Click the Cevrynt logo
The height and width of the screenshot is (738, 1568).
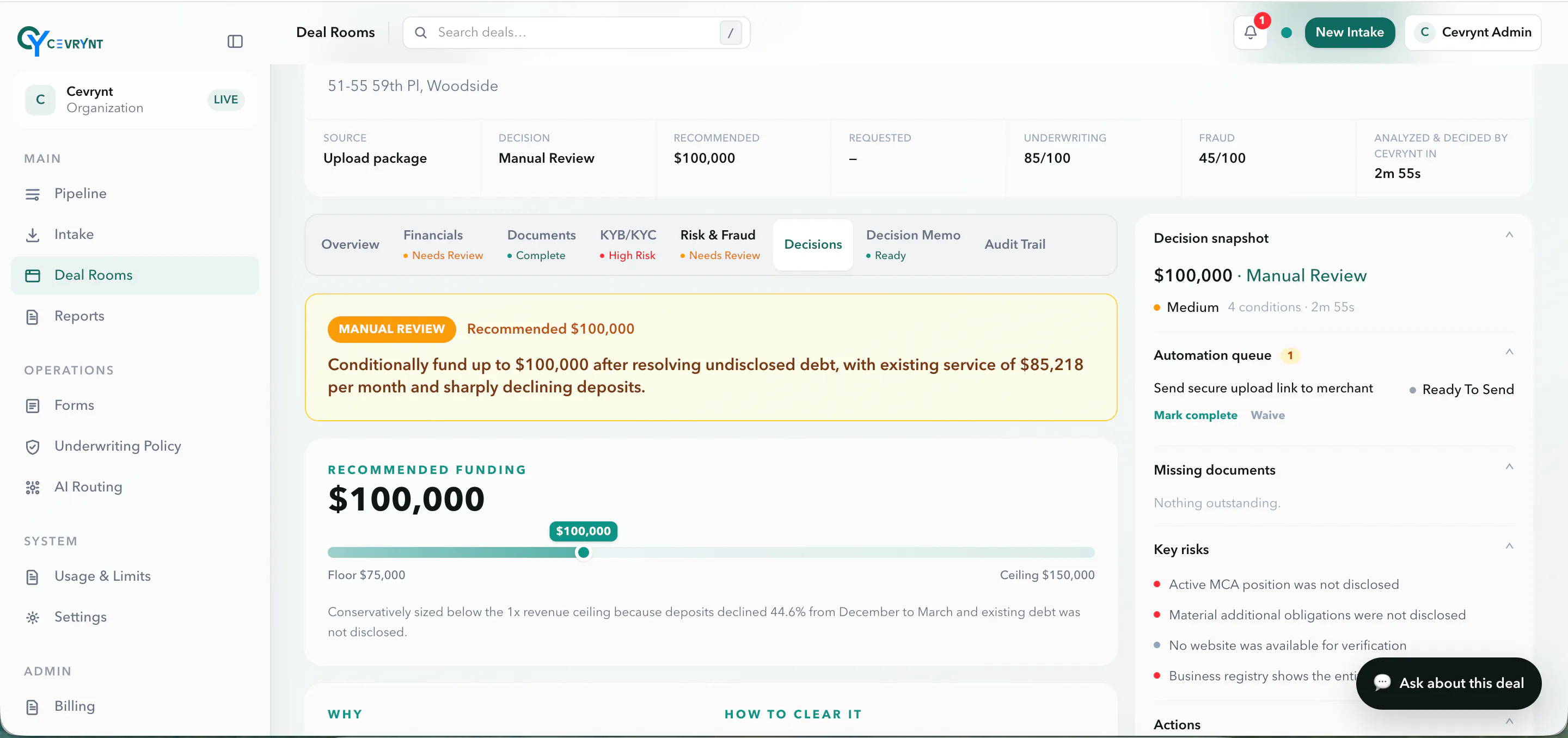tap(60, 41)
